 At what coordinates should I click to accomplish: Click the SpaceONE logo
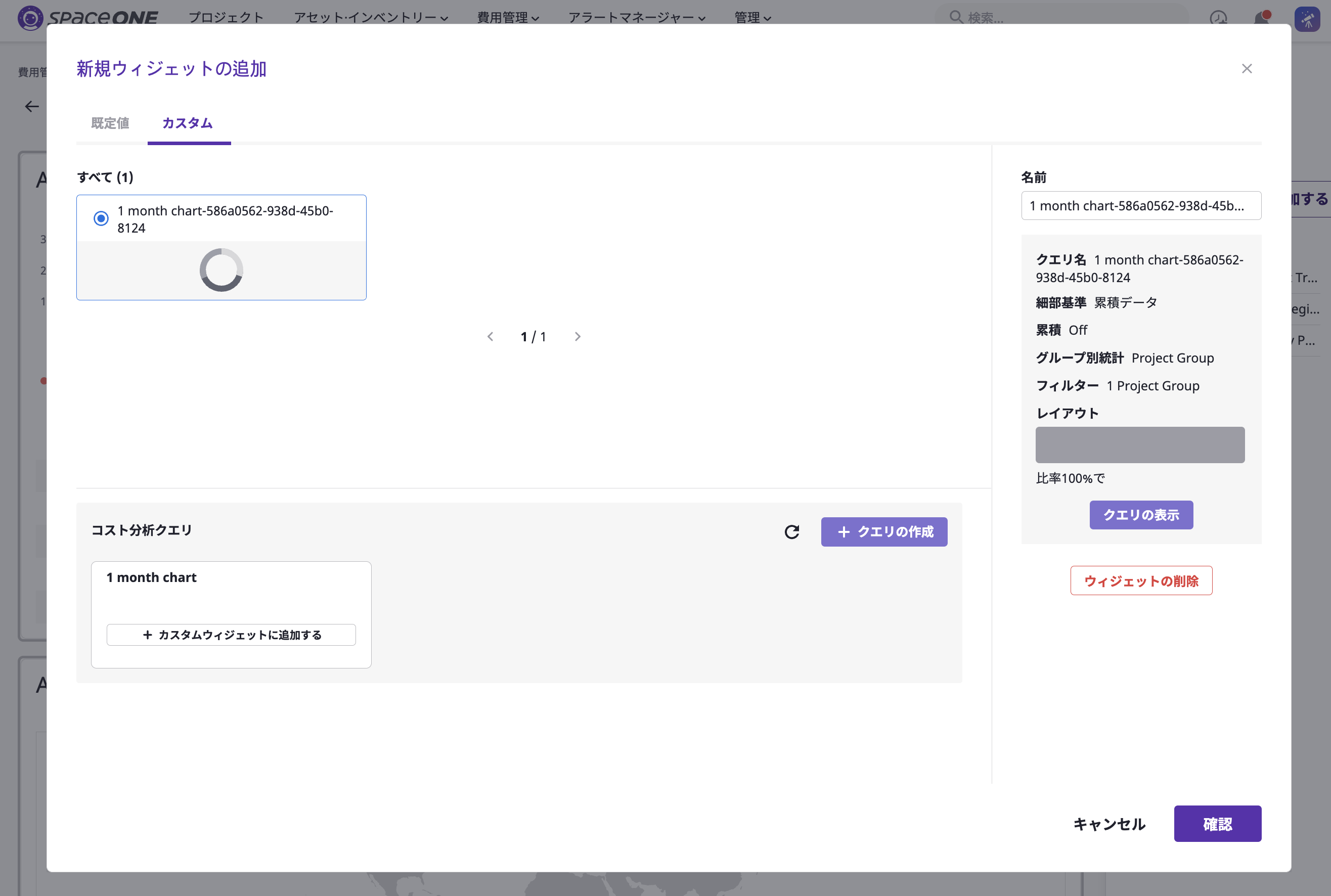point(87,18)
